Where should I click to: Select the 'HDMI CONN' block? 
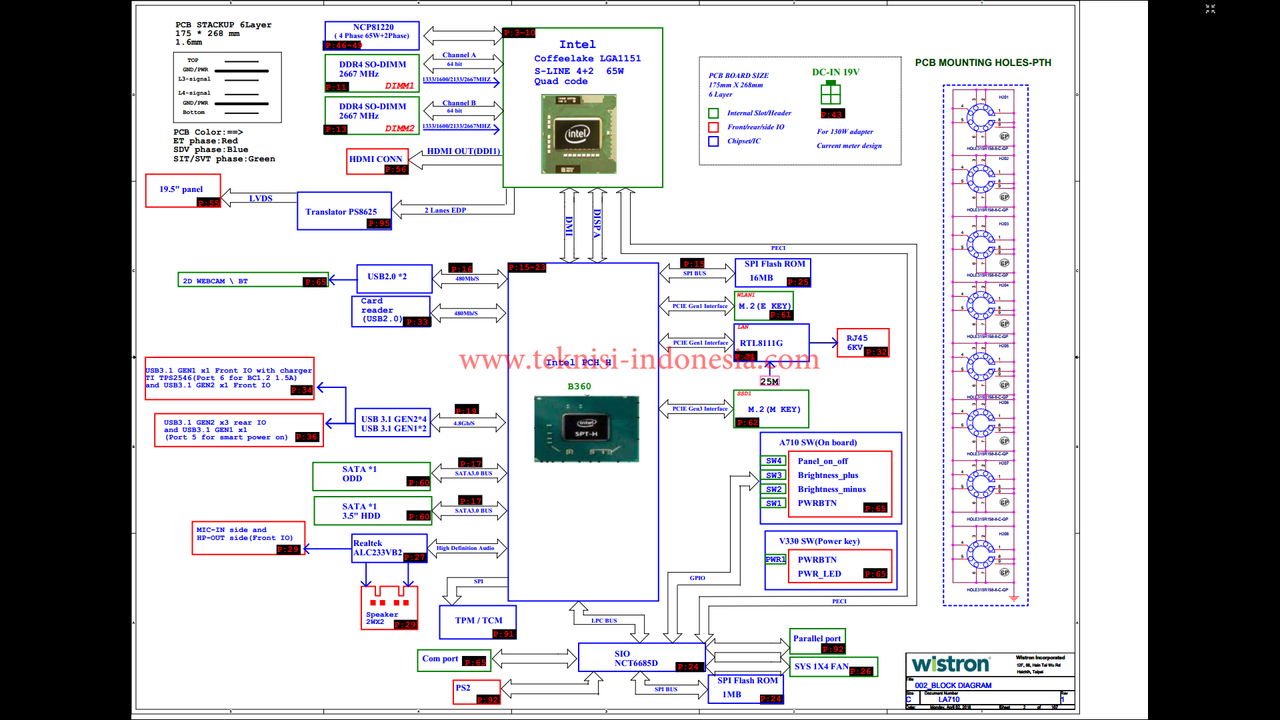tap(377, 163)
